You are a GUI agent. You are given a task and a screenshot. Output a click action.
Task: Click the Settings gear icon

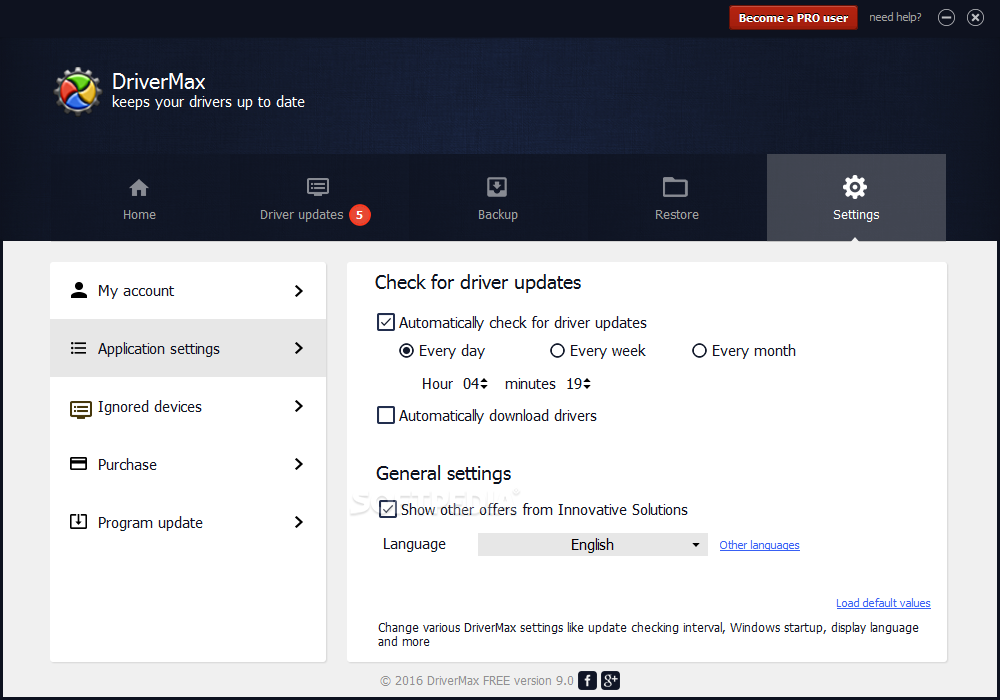point(855,187)
